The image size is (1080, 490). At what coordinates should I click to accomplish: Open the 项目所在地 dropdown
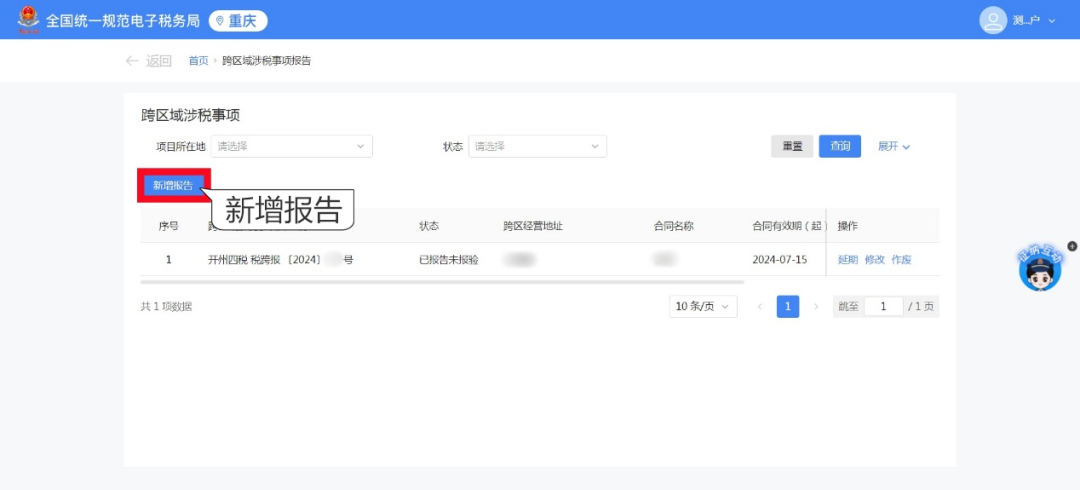coord(291,146)
